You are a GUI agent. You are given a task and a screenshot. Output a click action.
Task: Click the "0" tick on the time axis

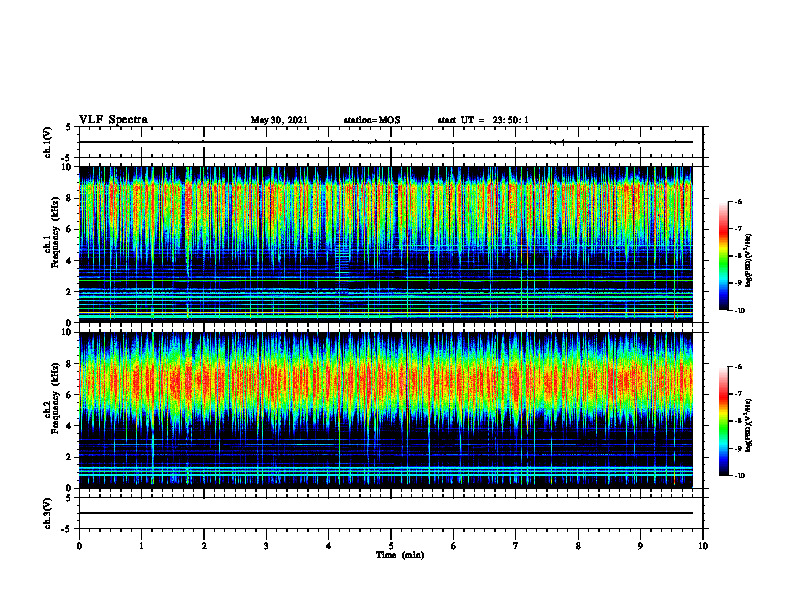79,546
